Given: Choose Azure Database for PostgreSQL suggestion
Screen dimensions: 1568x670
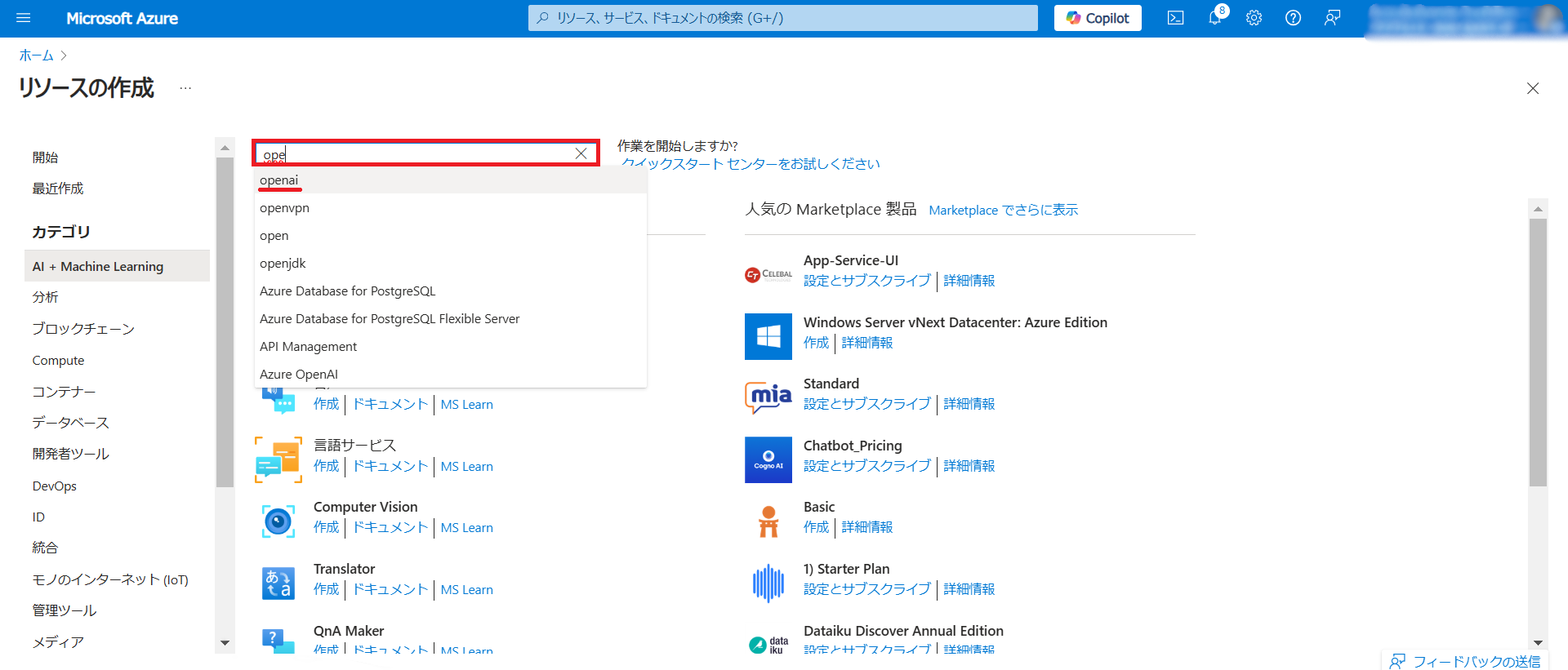Looking at the screenshot, I should pos(451,291).
